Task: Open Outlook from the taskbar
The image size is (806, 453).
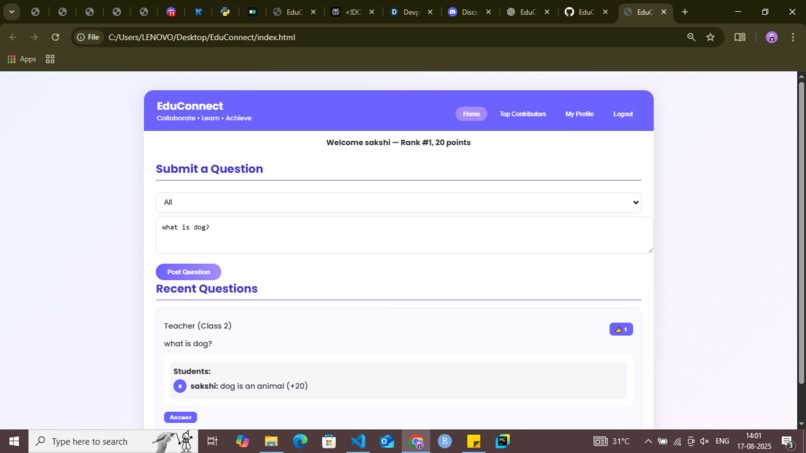Action: click(x=387, y=441)
